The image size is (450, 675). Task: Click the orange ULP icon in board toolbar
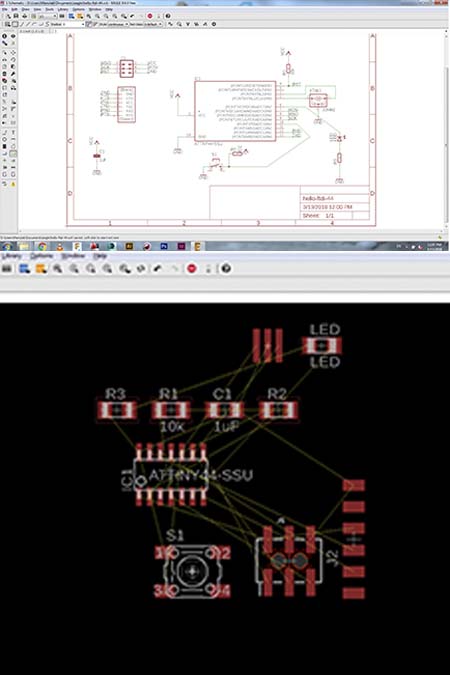coord(40,268)
